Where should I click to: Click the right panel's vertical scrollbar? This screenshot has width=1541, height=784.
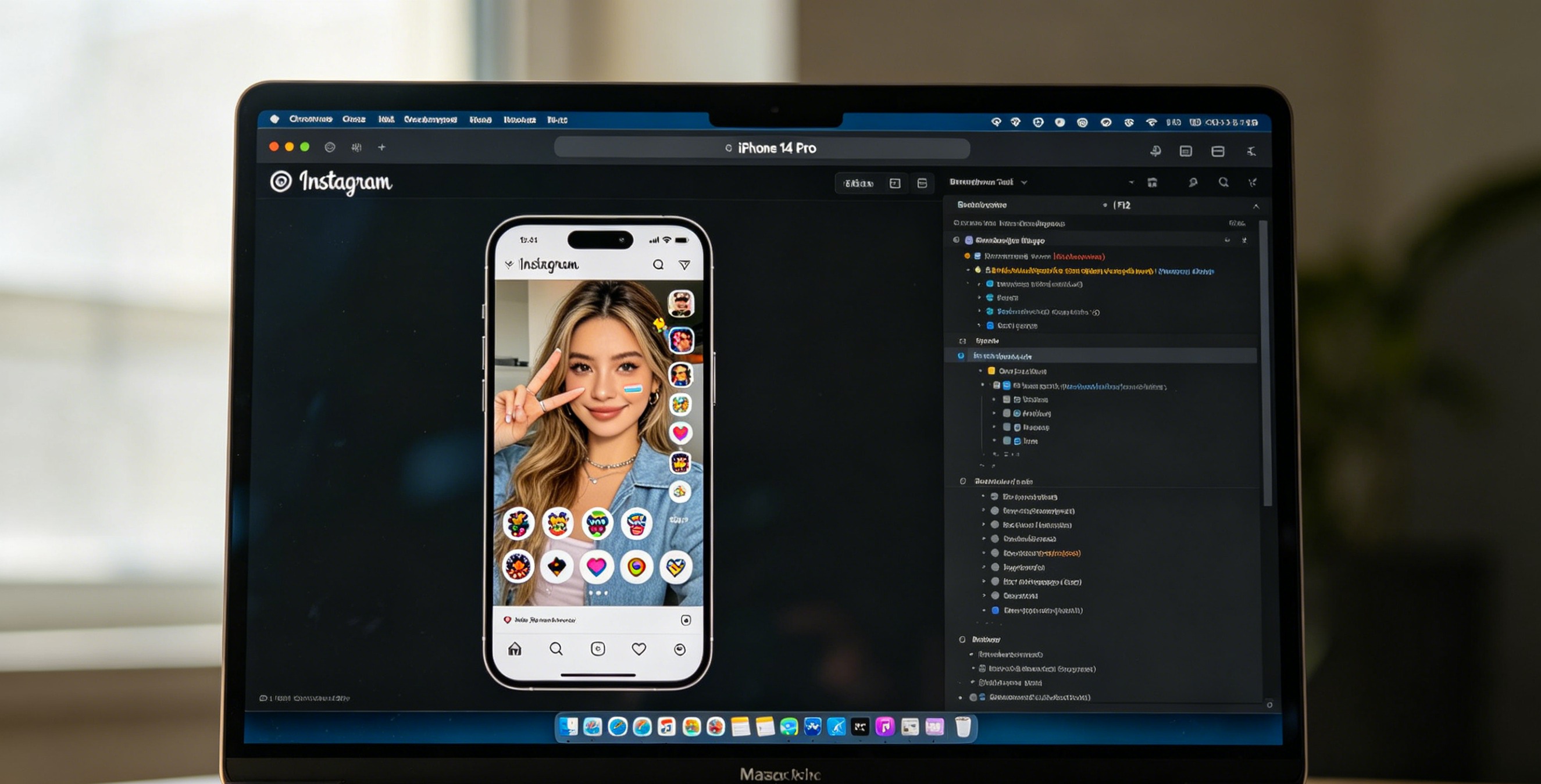click(x=1266, y=364)
